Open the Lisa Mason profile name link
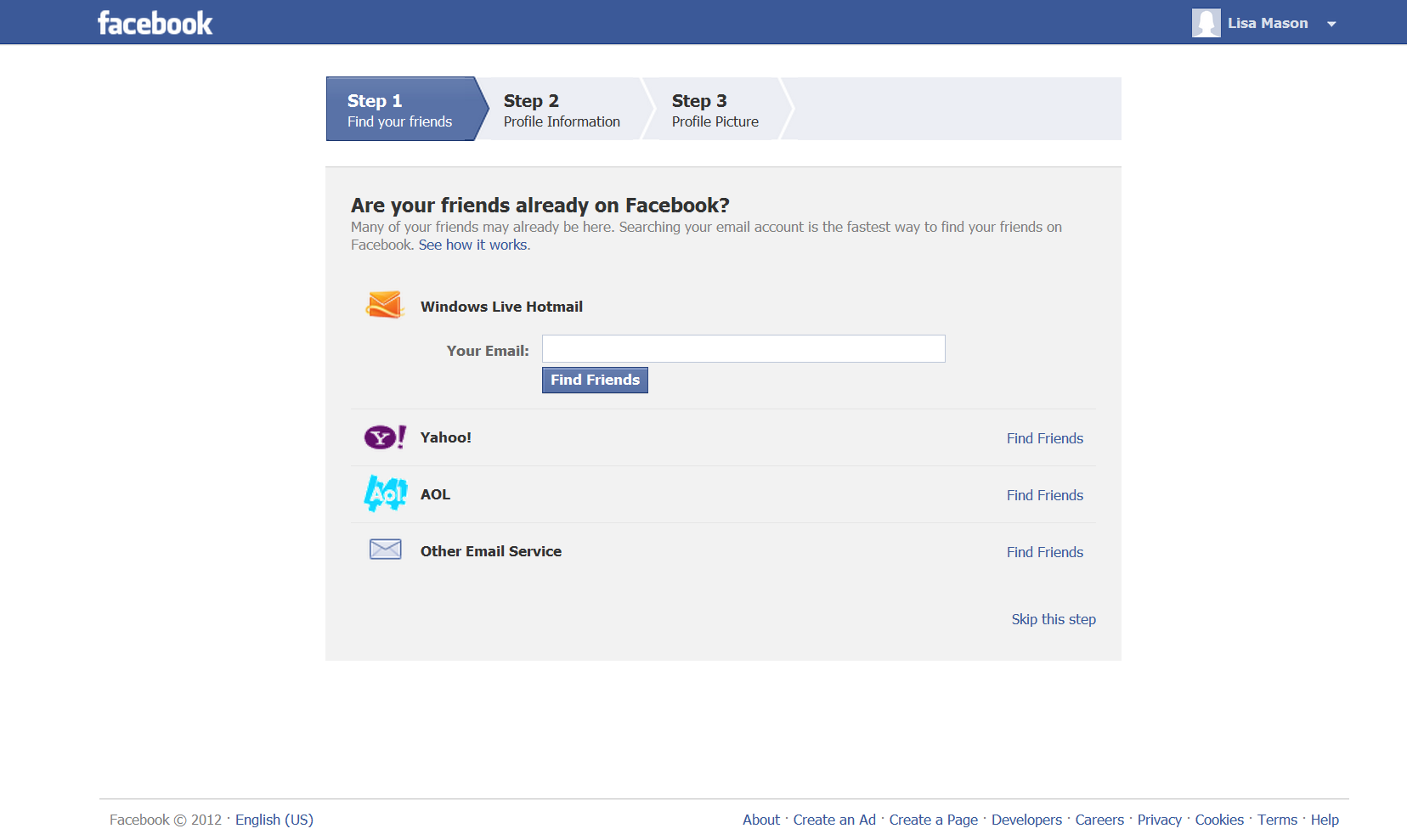This screenshot has width=1407, height=840. click(1268, 23)
